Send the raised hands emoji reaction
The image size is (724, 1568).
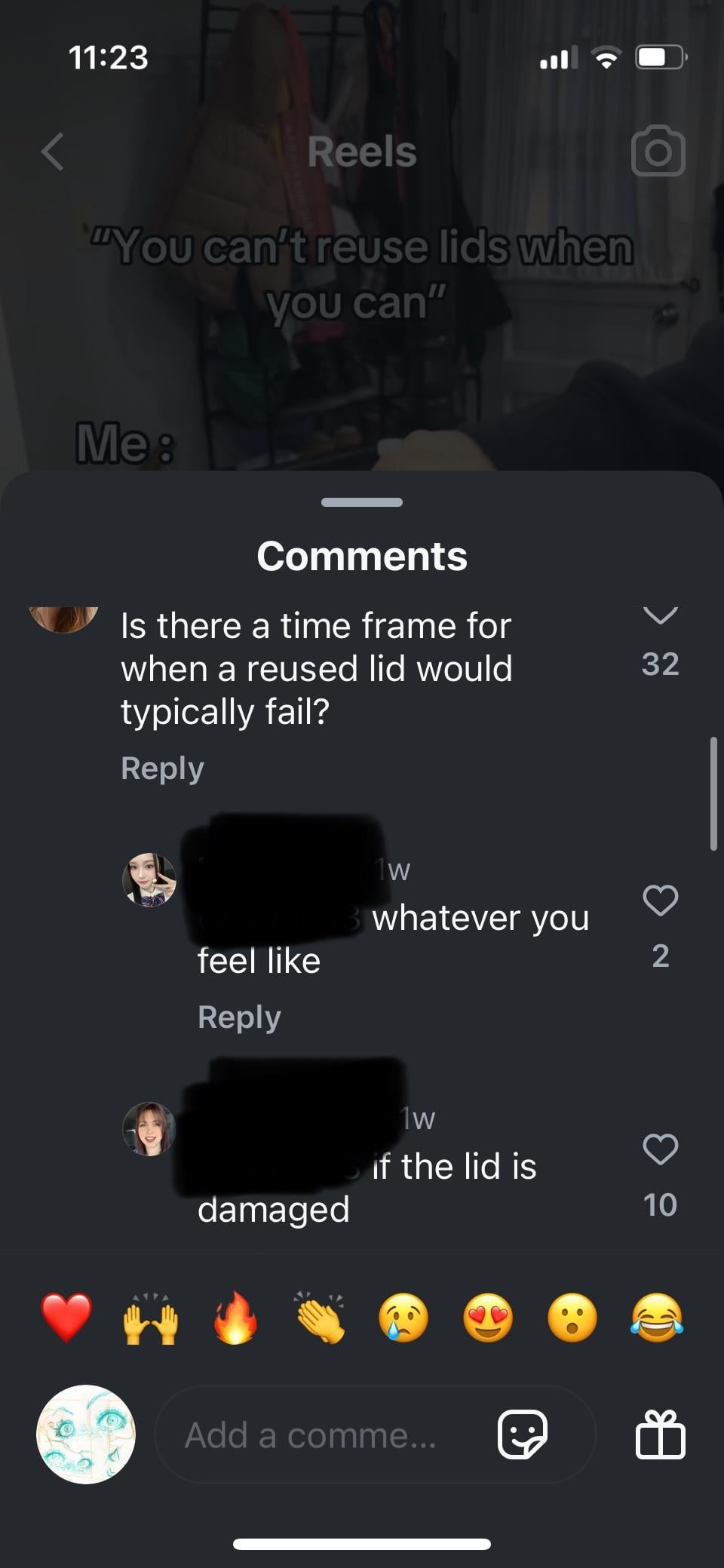[151, 1318]
